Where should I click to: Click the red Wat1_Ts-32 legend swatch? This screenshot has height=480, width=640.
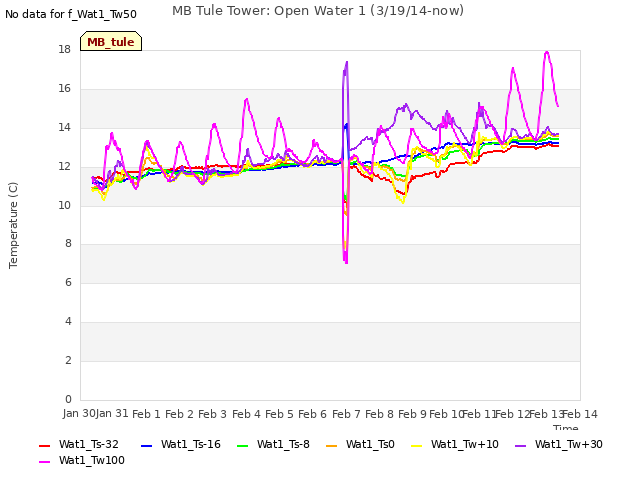tap(44, 446)
